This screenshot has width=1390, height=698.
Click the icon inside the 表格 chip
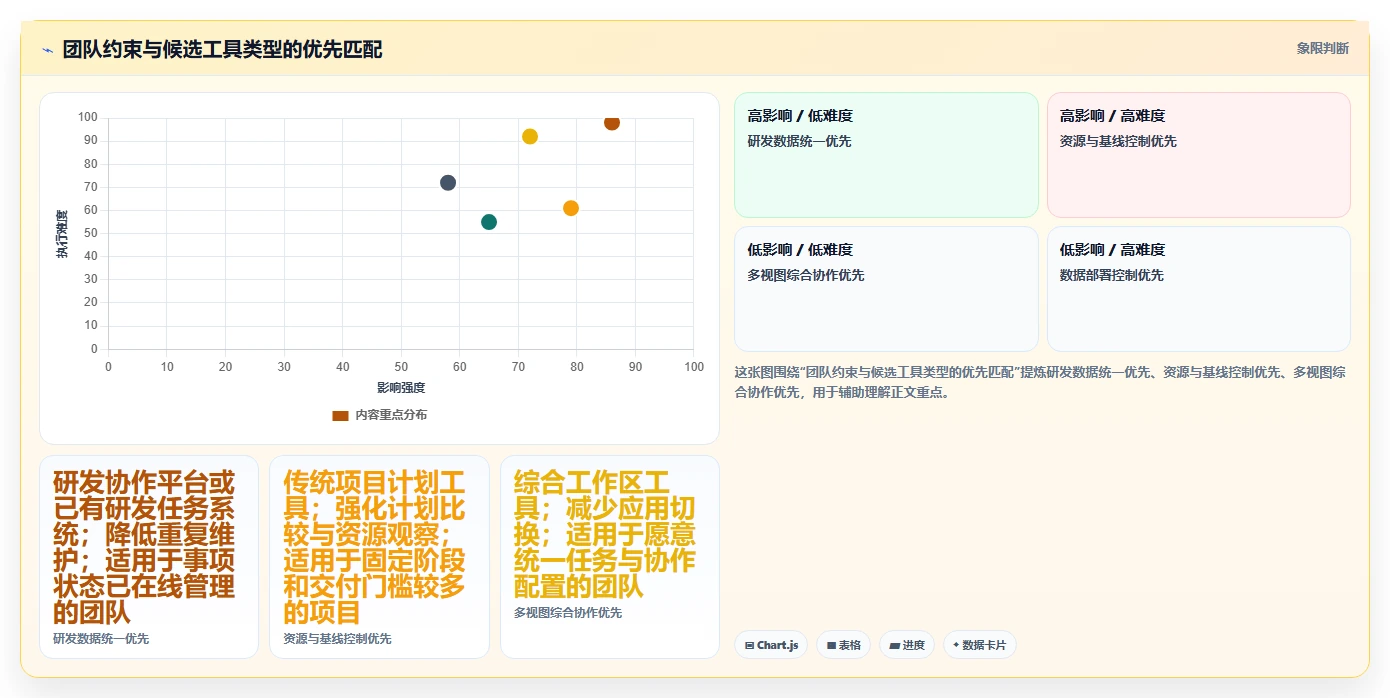click(x=831, y=646)
